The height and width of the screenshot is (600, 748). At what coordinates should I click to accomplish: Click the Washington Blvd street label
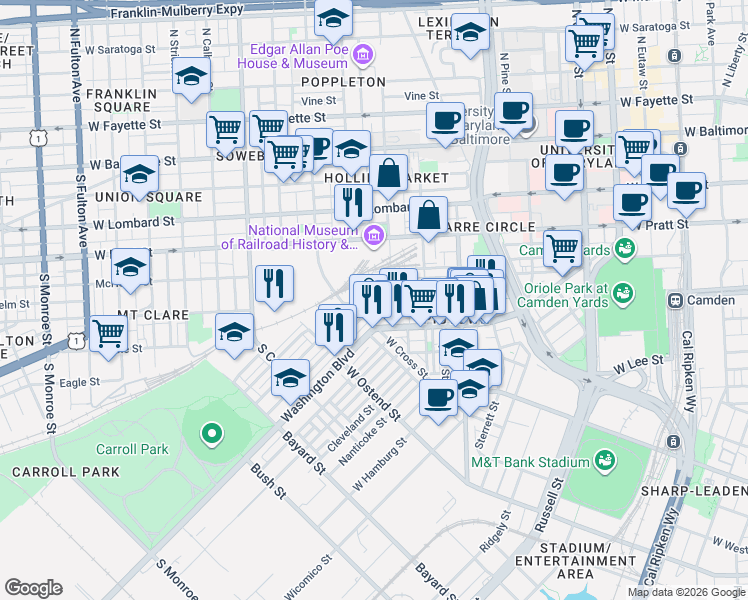point(318,385)
